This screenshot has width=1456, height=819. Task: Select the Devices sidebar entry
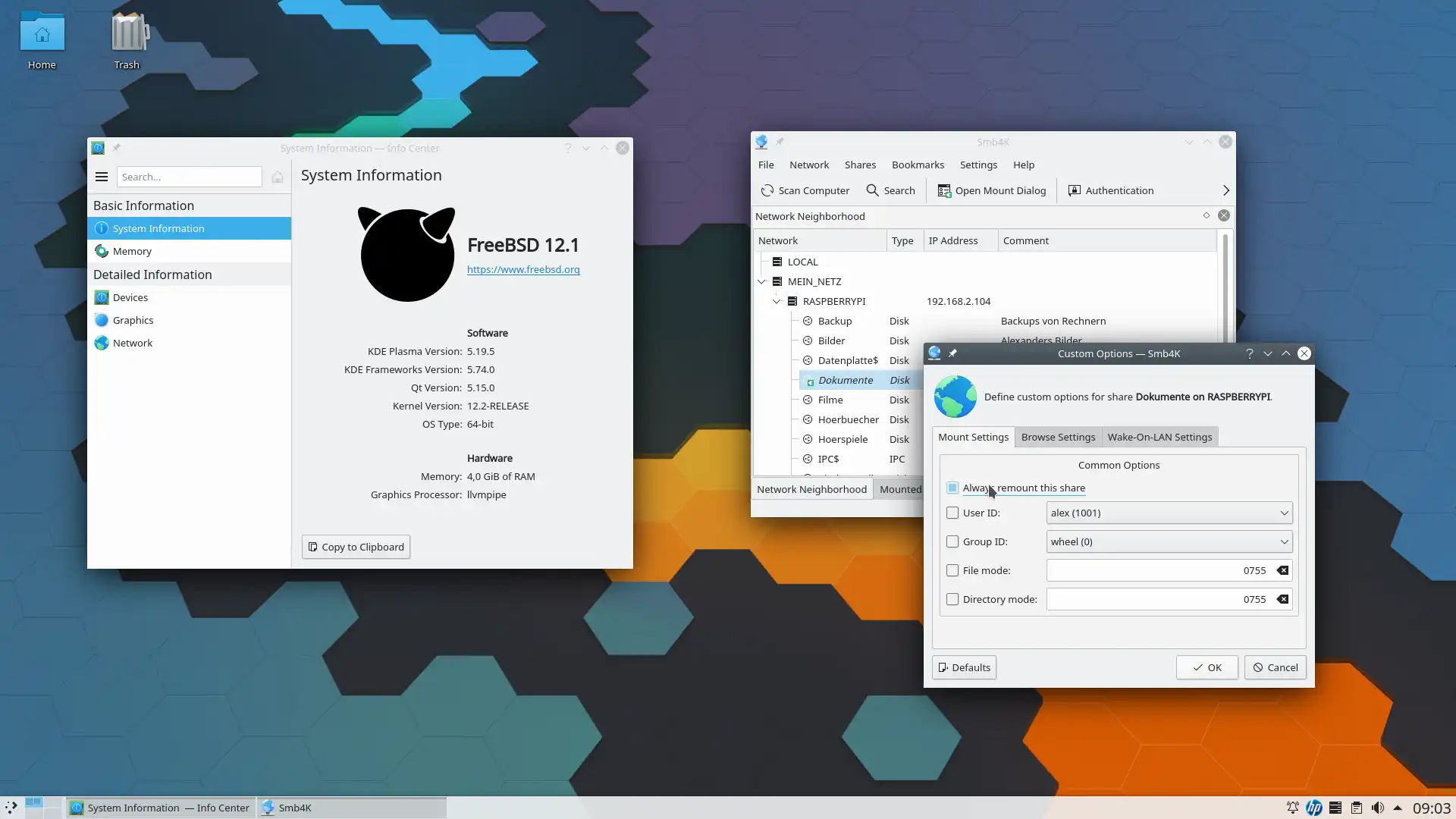pyautogui.click(x=130, y=297)
